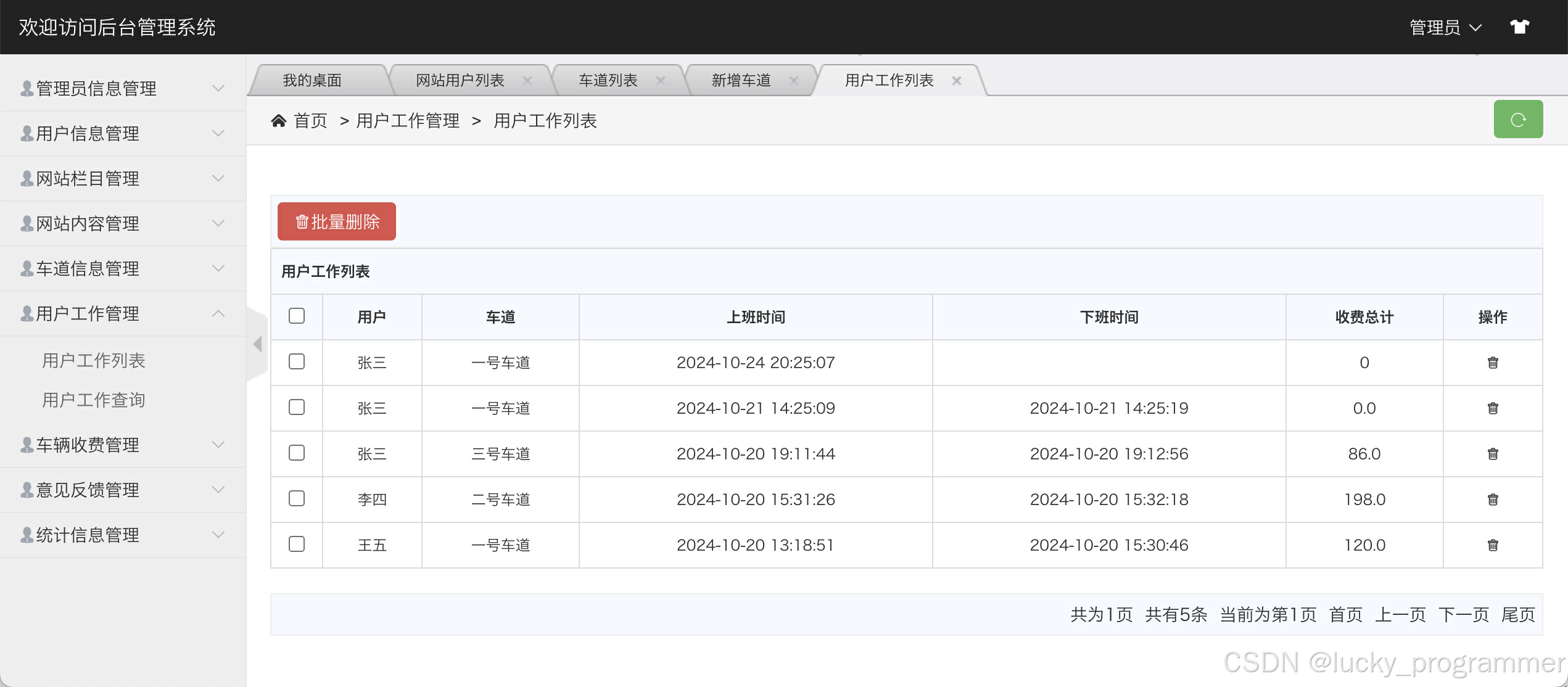Click 尾页 pagination link
1568x687 pixels.
1517,614
